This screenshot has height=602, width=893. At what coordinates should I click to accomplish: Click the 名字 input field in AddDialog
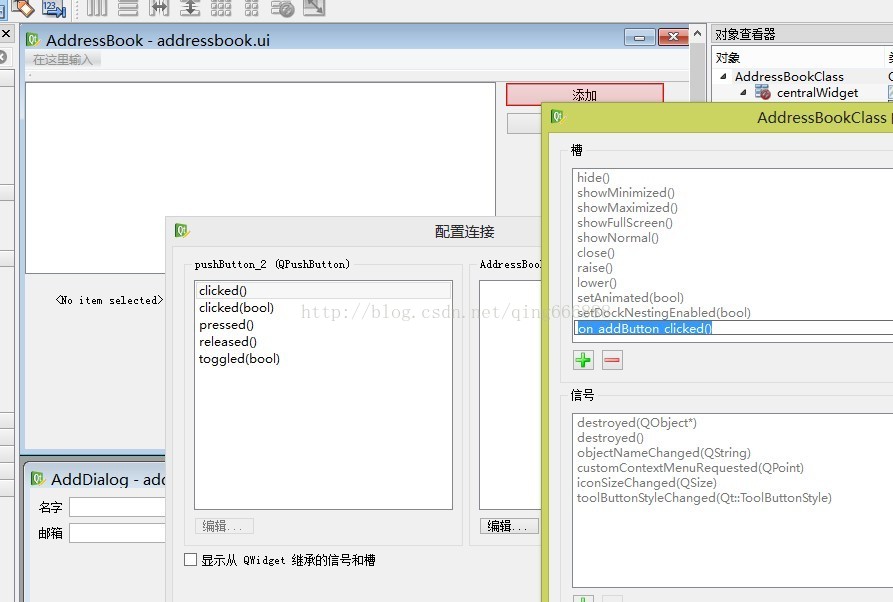(117, 507)
